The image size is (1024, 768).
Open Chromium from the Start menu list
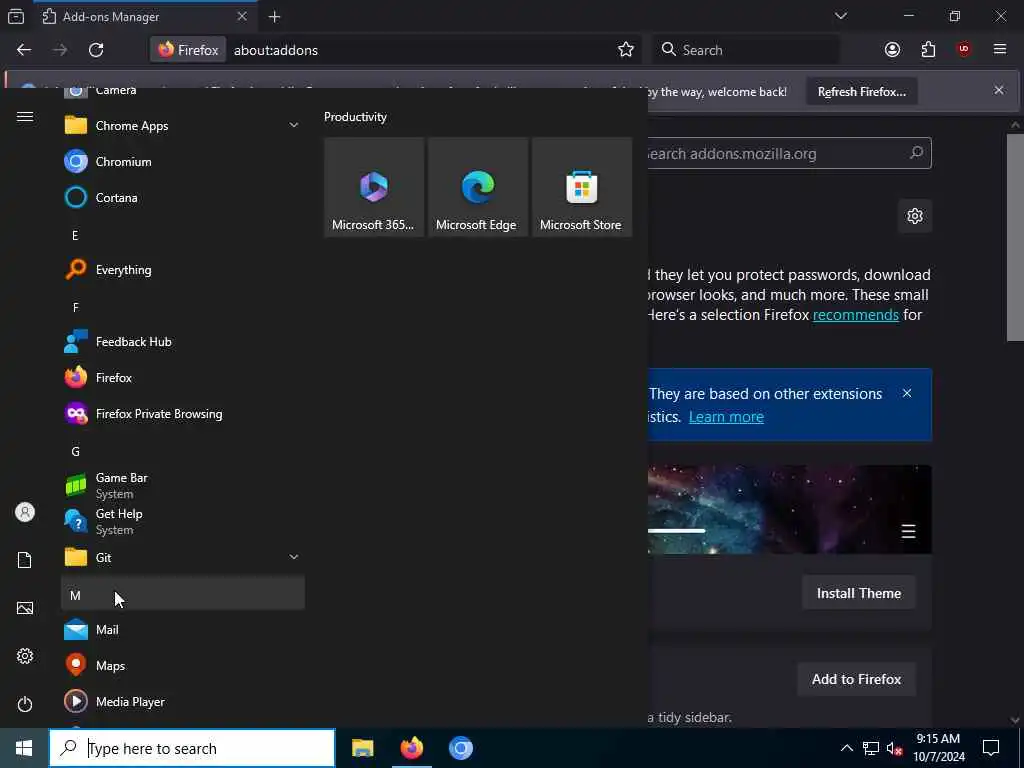pyautogui.click(x=183, y=161)
